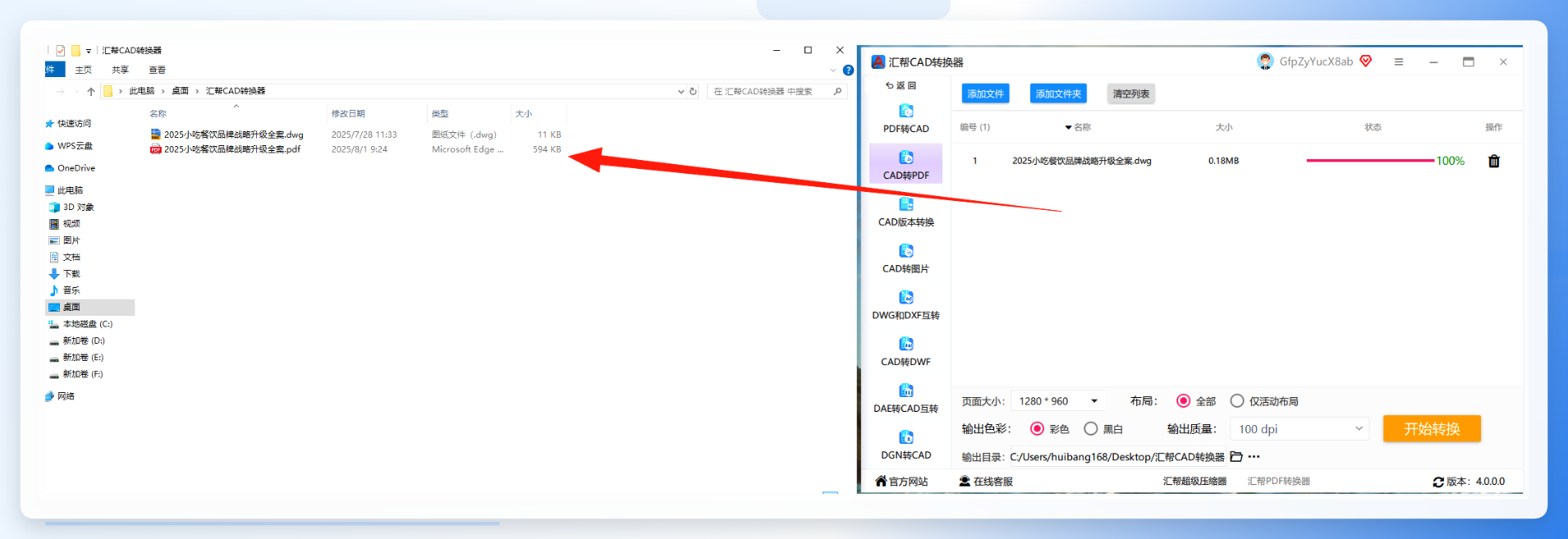Screen dimensions: 1568x539
Task: Select 全部 layout radio button
Action: [x=1183, y=401]
